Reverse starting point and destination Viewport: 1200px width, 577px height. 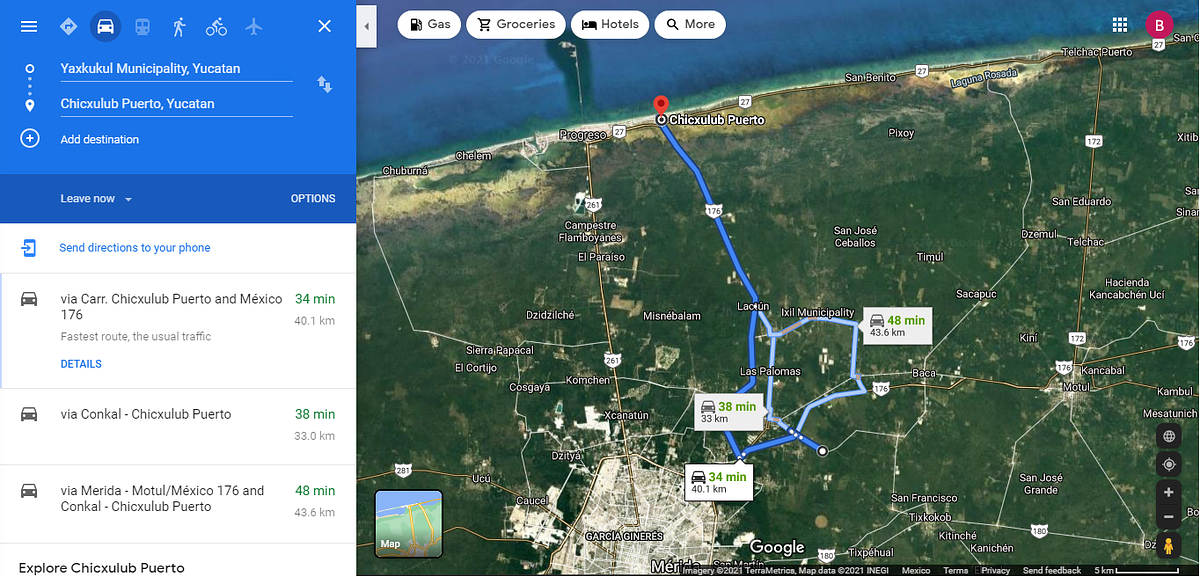324,84
